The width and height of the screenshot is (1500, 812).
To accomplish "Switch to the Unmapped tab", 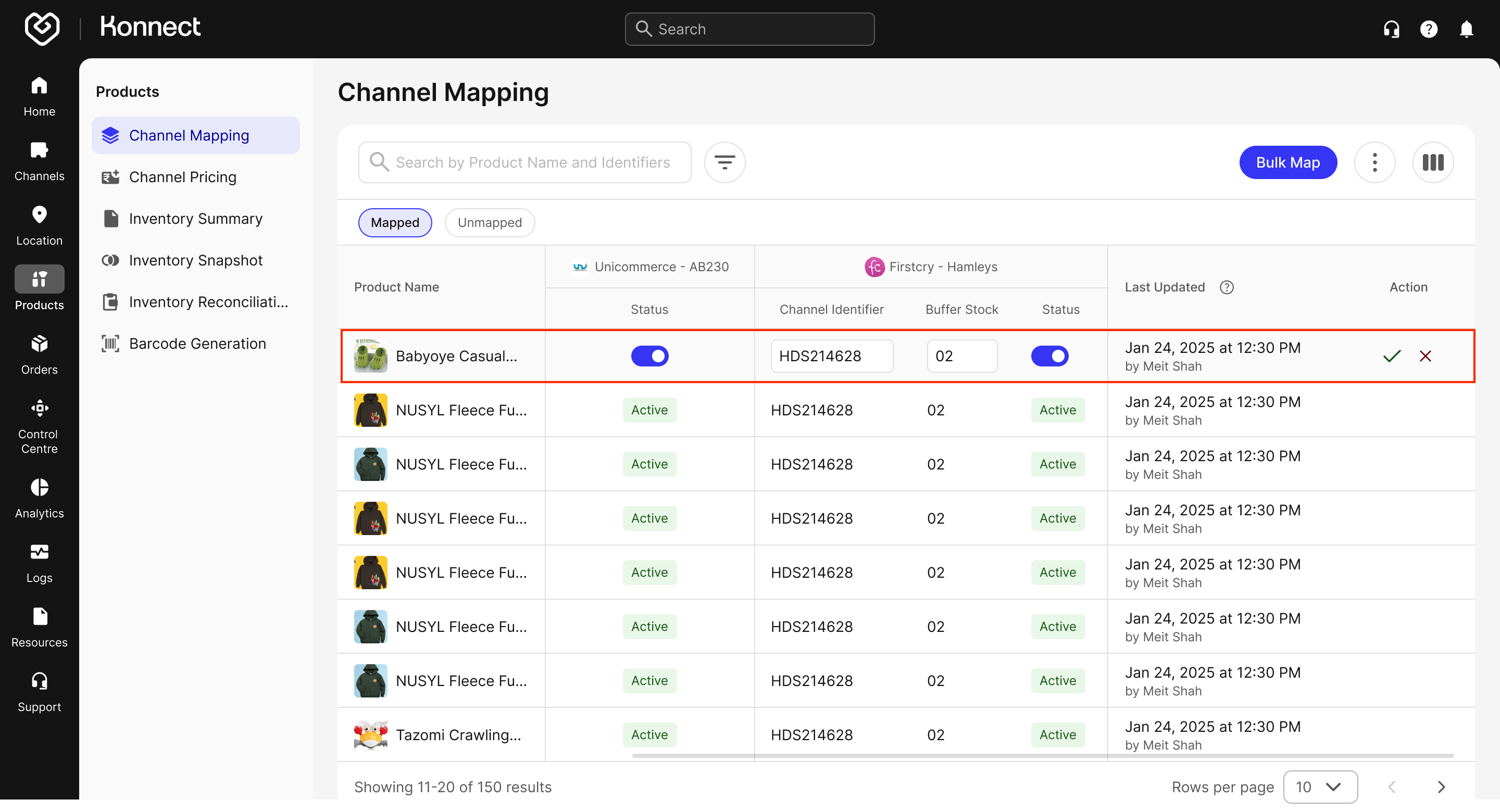I will [x=490, y=223].
